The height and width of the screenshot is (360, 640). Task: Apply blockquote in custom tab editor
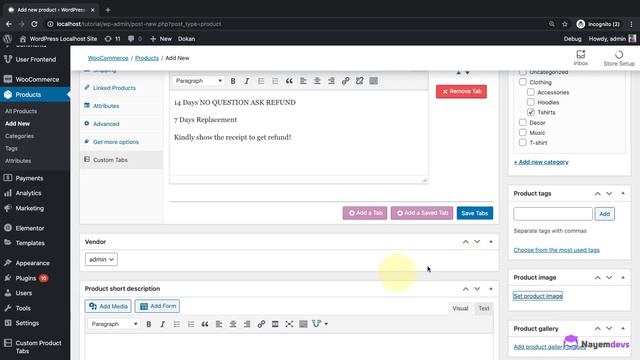click(x=289, y=81)
